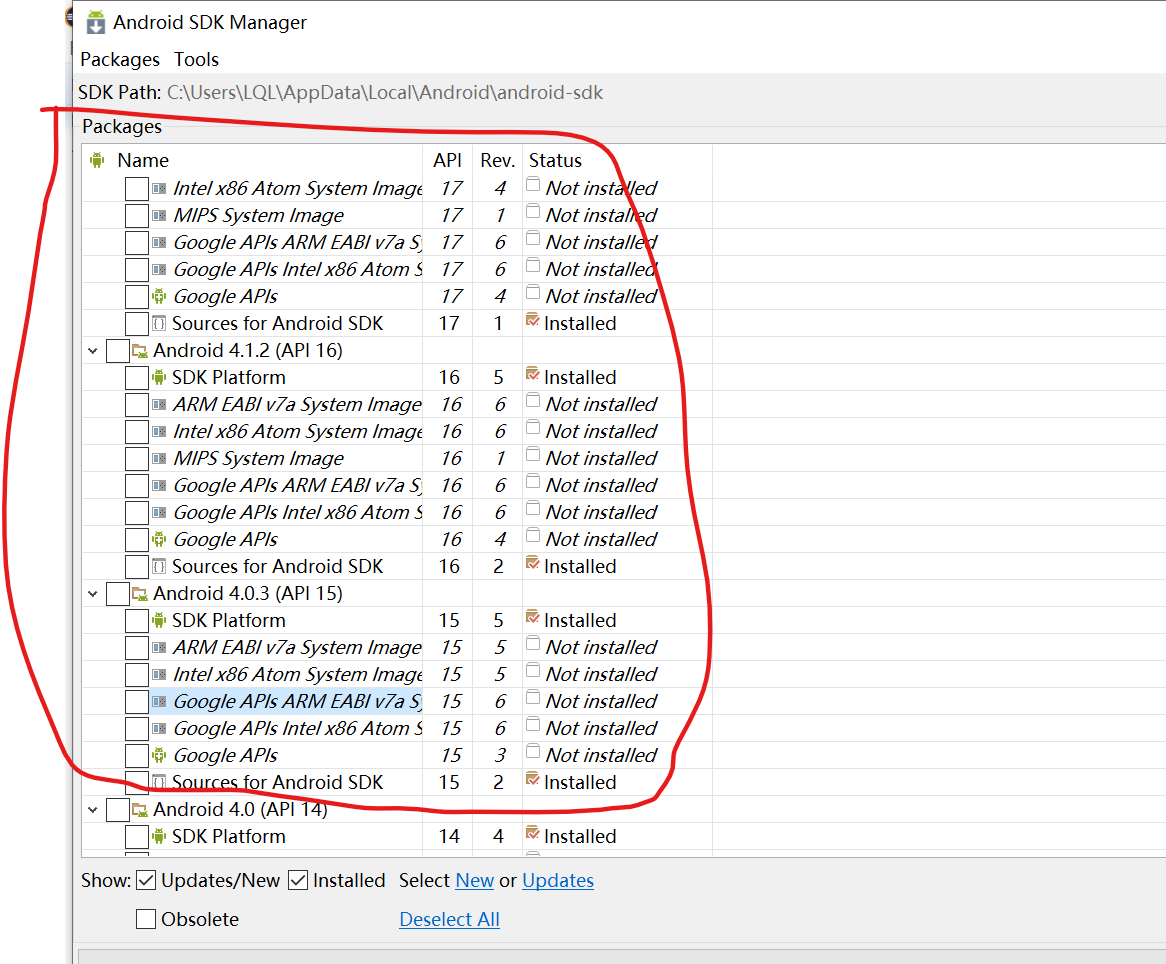
Task: Click Not installed status of Google APIs API 16
Action: tap(601, 539)
